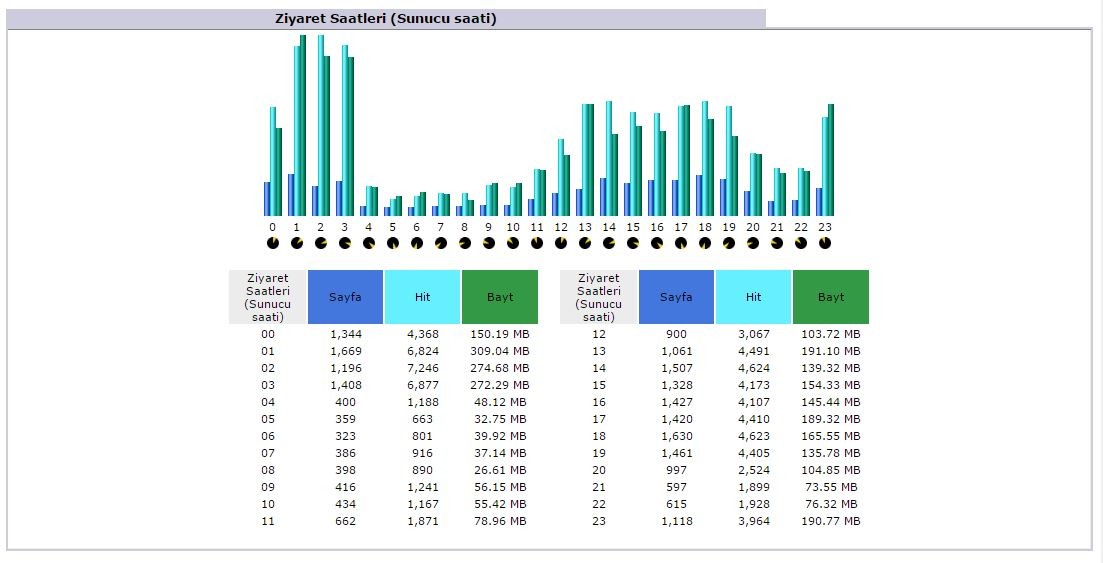1103x563 pixels.
Task: Click the Bayt value 26.61 MB
Action: [x=500, y=470]
